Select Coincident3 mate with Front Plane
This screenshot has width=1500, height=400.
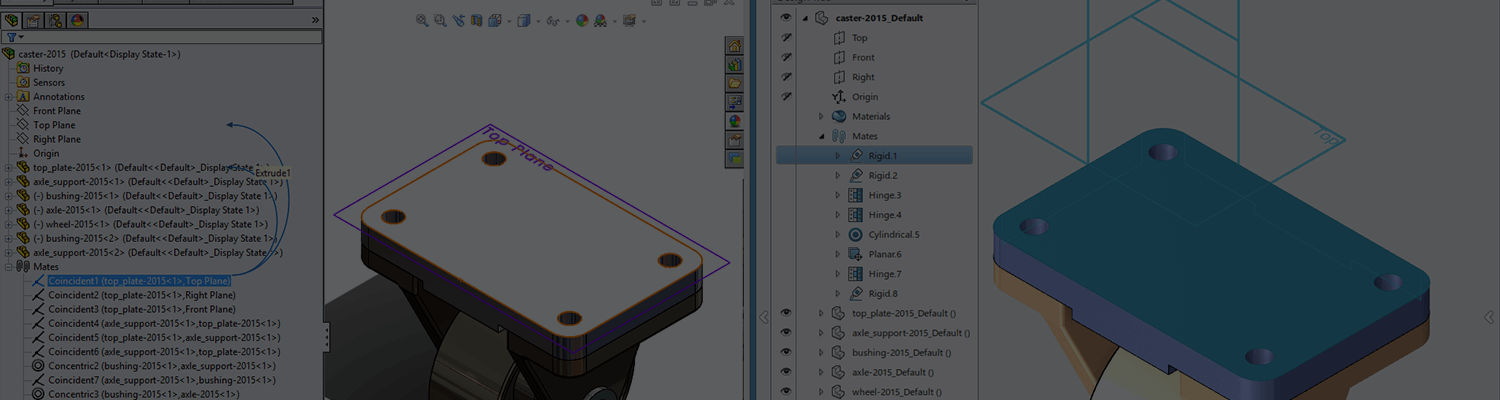point(142,309)
